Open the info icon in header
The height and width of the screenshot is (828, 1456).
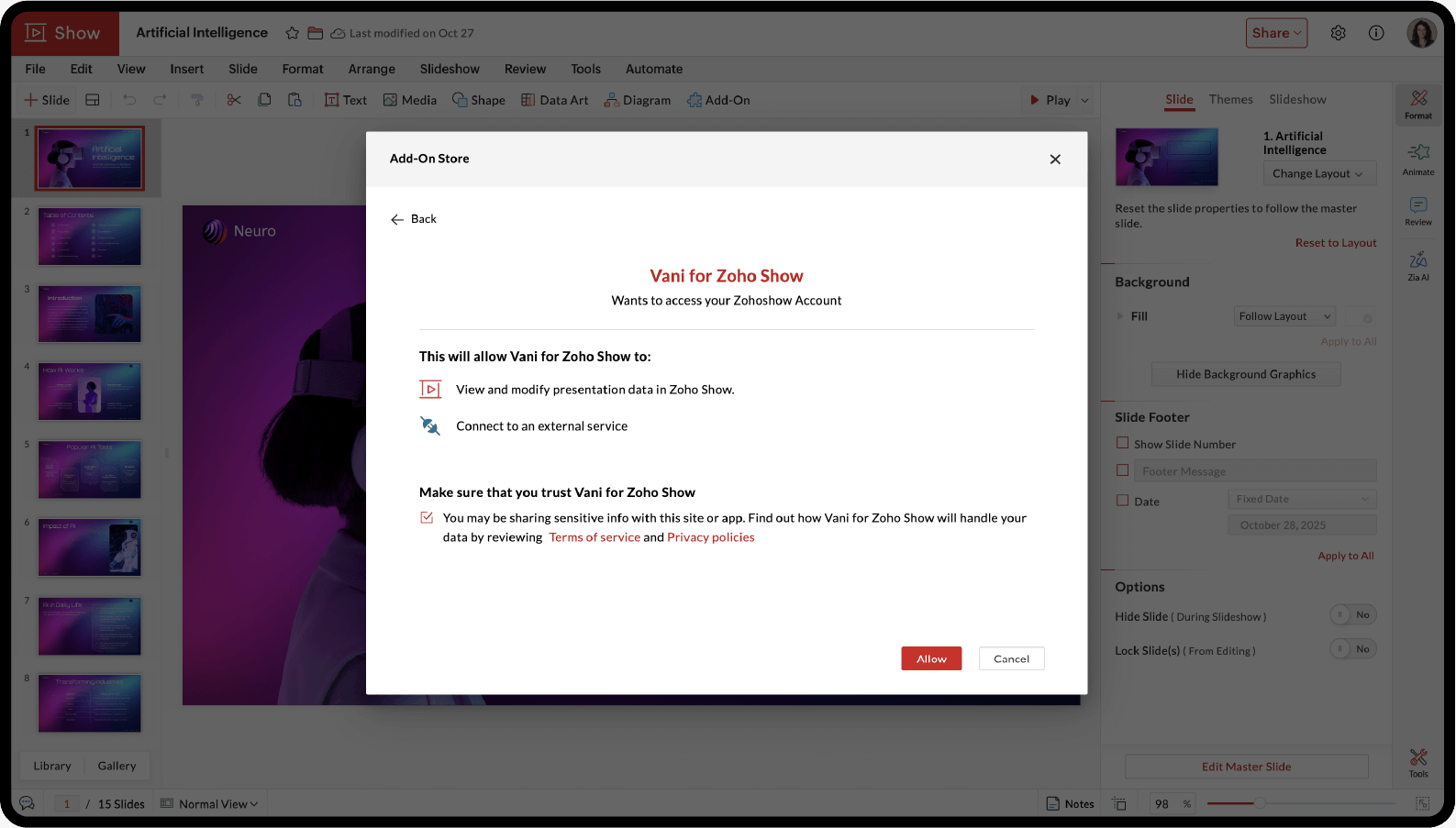[1376, 33]
